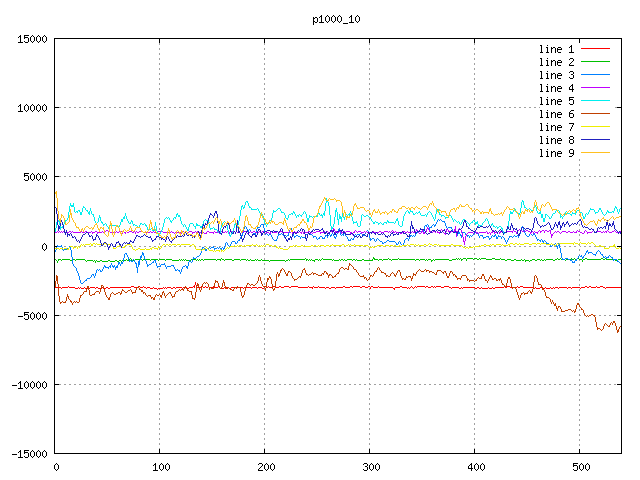
Task: Click the 'line 8' legend label
Action: click(x=557, y=140)
